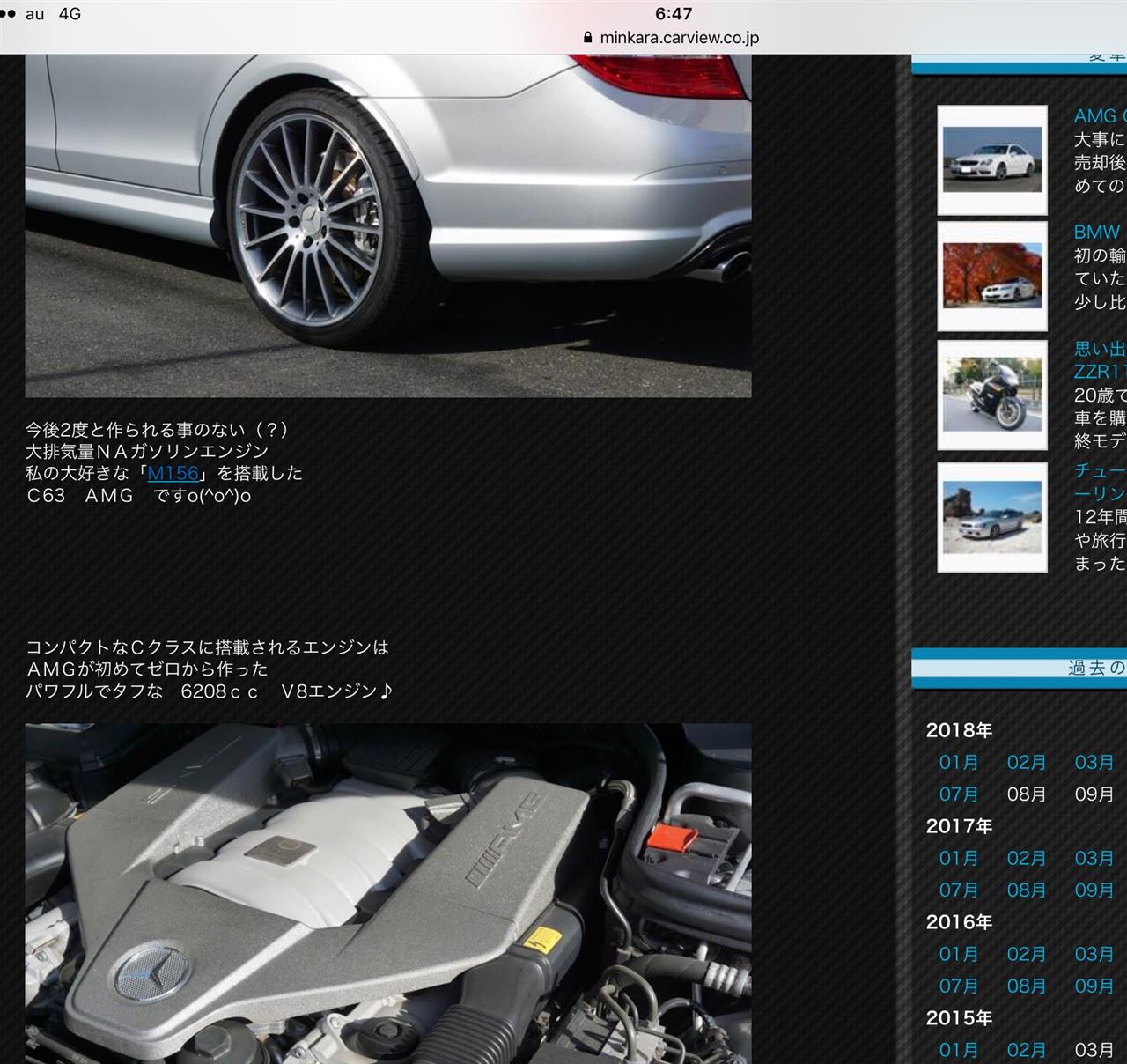Open the AMG car title link
This screenshot has height=1064, width=1127.
pos(1100,116)
